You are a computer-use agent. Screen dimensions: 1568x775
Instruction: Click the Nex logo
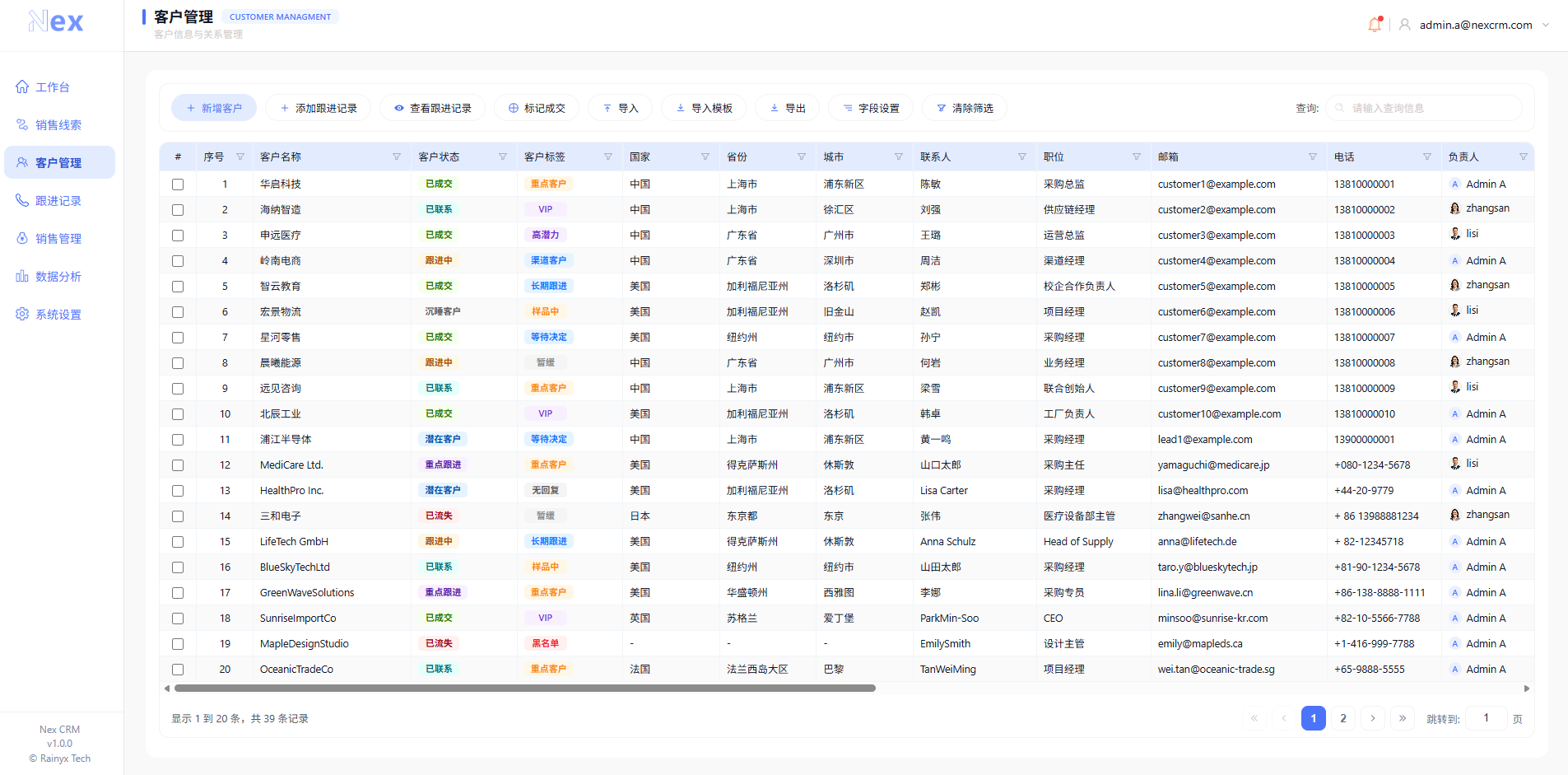pyautogui.click(x=56, y=22)
